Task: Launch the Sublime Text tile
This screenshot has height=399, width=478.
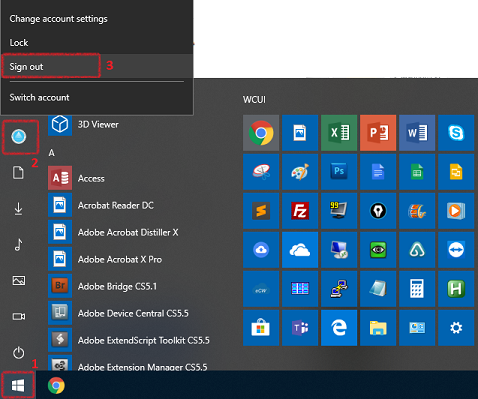Action: click(x=261, y=211)
